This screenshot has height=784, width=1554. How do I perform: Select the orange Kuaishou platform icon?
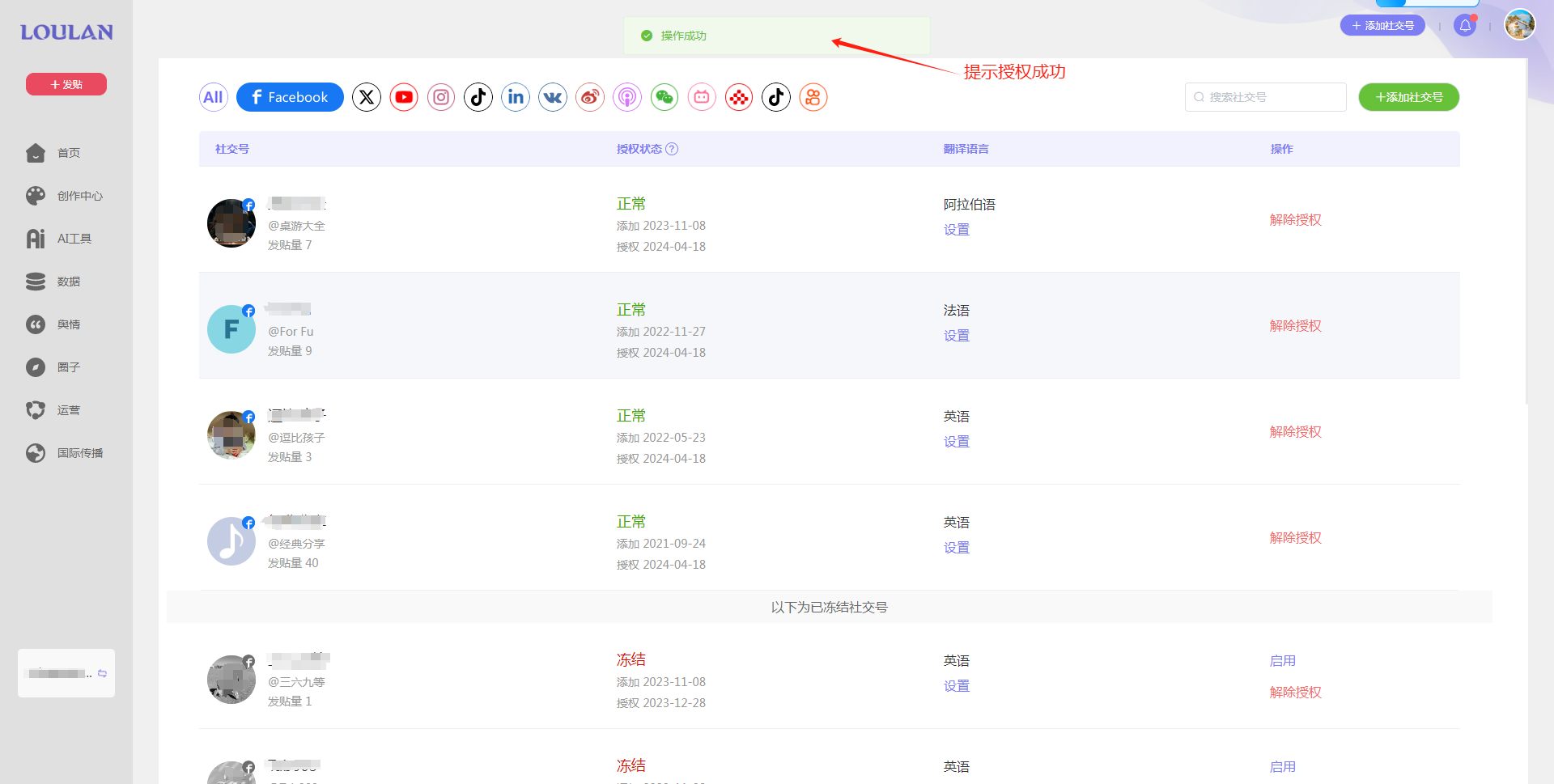pyautogui.click(x=813, y=97)
